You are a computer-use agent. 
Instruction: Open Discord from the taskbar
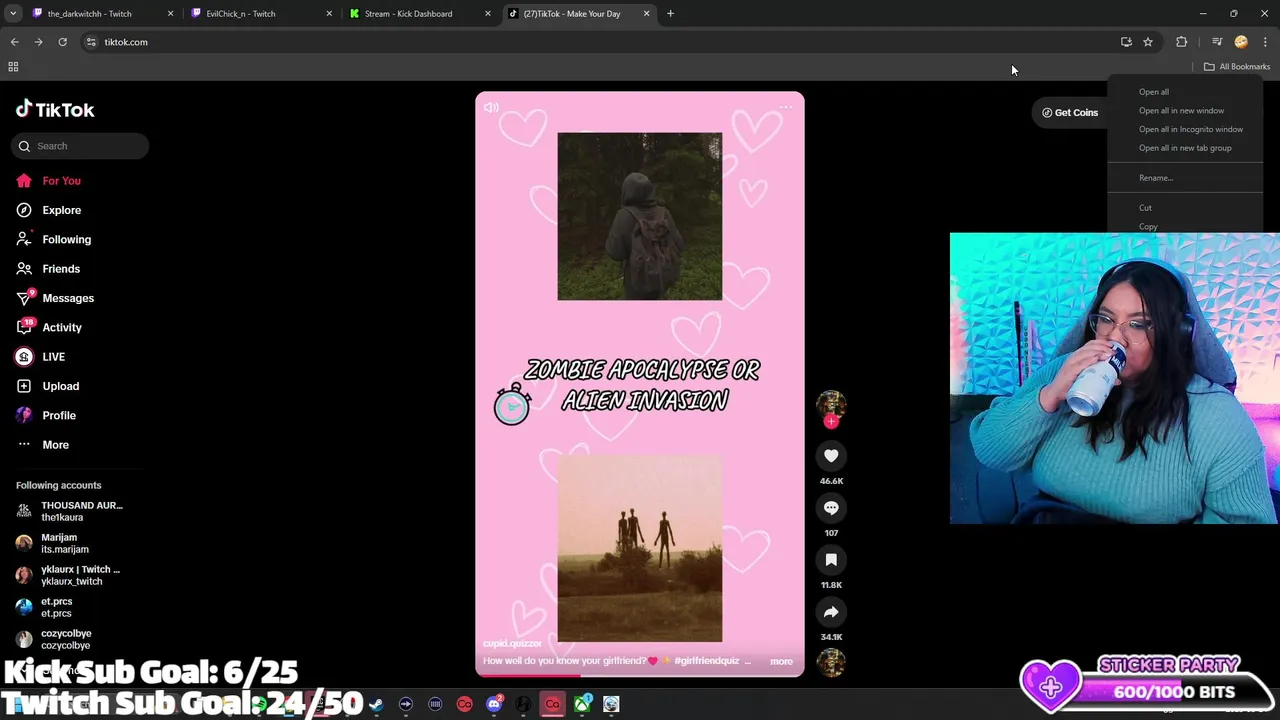coord(494,704)
